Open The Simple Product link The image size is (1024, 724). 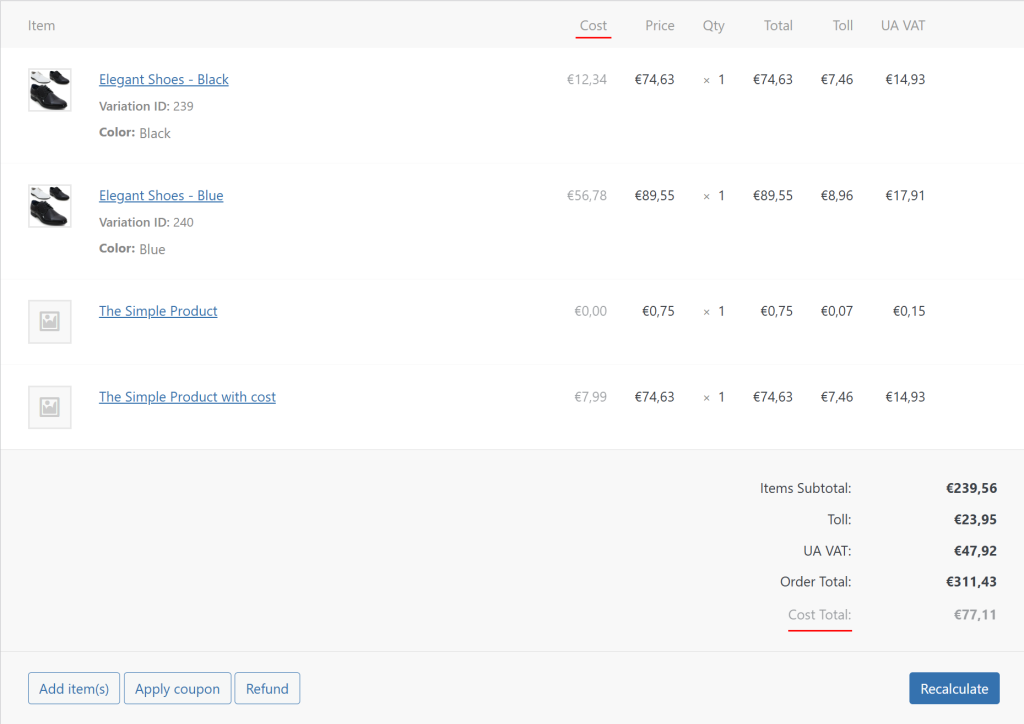coord(158,311)
